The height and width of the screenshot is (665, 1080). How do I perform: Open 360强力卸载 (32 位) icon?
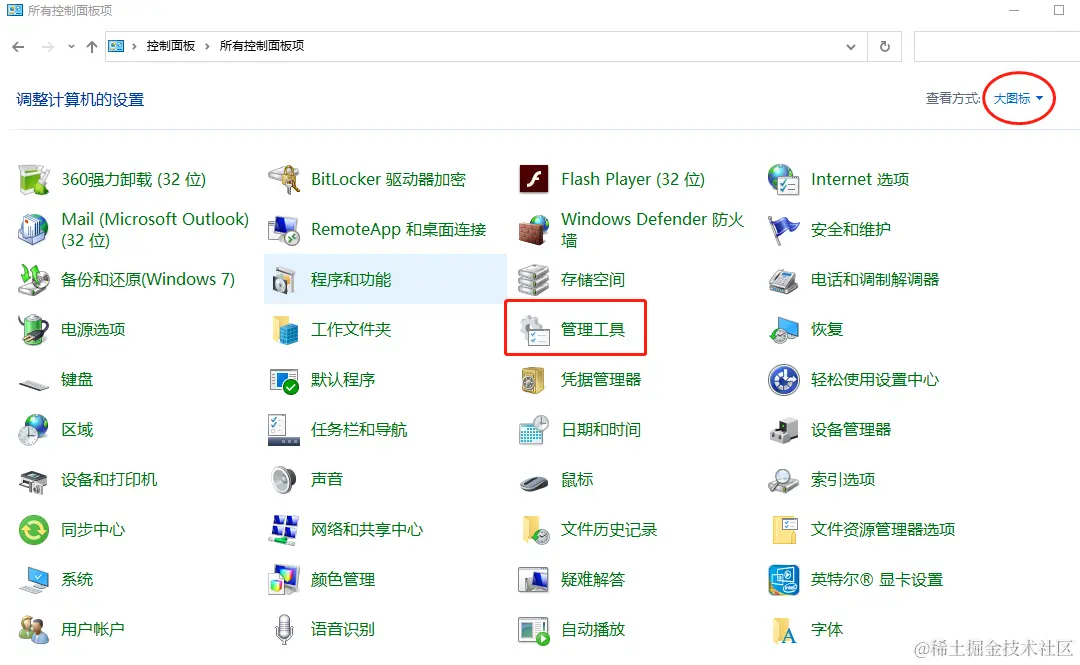click(34, 180)
